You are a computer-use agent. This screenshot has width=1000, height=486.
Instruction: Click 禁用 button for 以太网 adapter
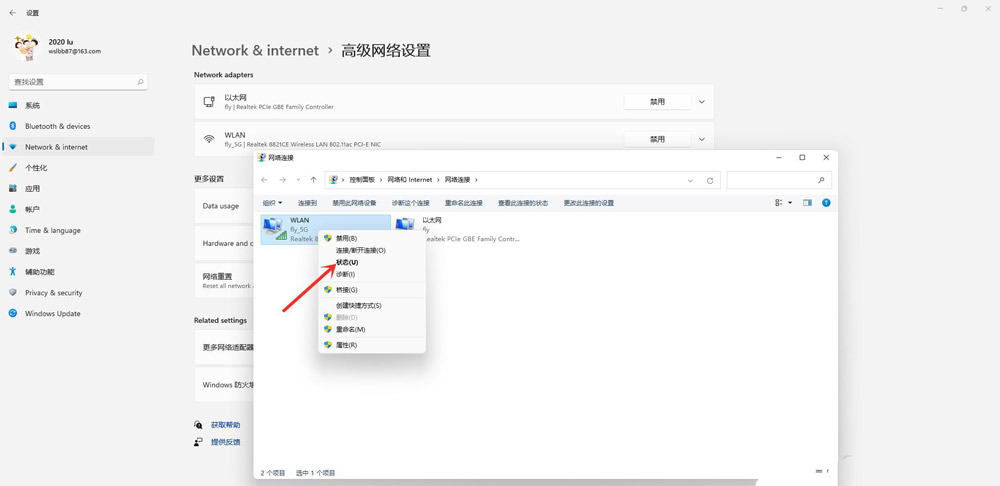point(657,102)
